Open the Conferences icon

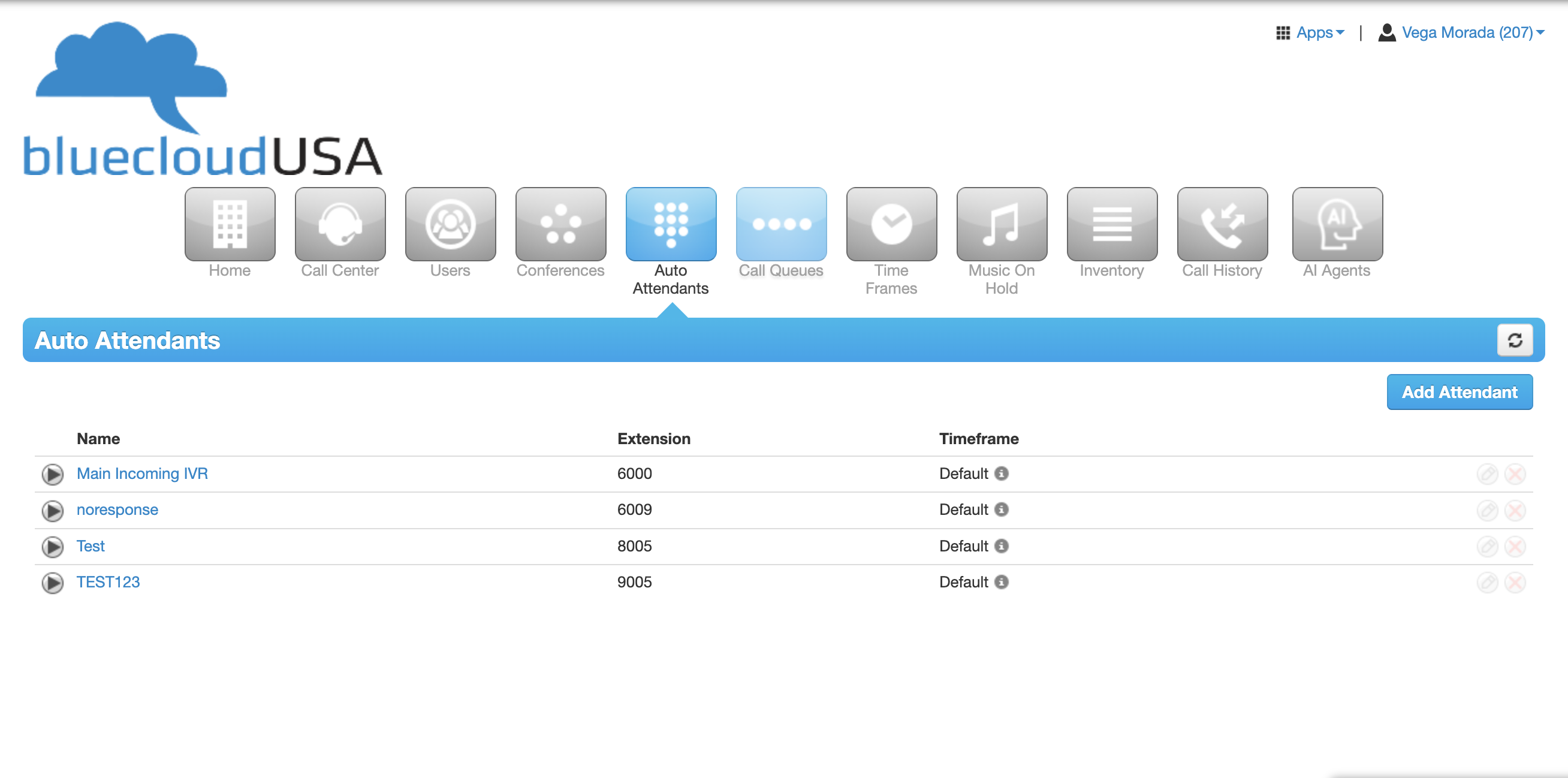click(560, 224)
